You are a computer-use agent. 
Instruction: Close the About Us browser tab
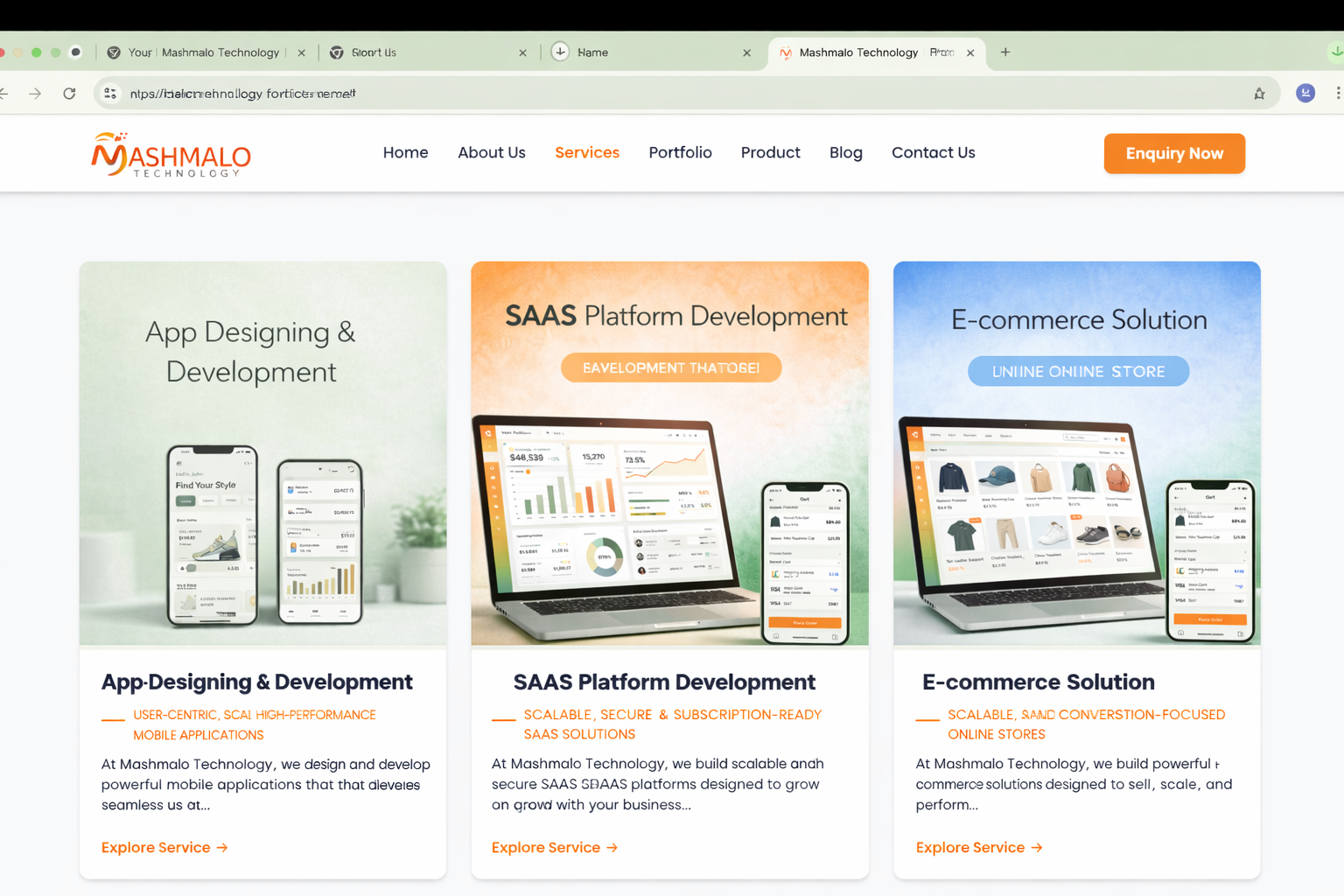(522, 52)
